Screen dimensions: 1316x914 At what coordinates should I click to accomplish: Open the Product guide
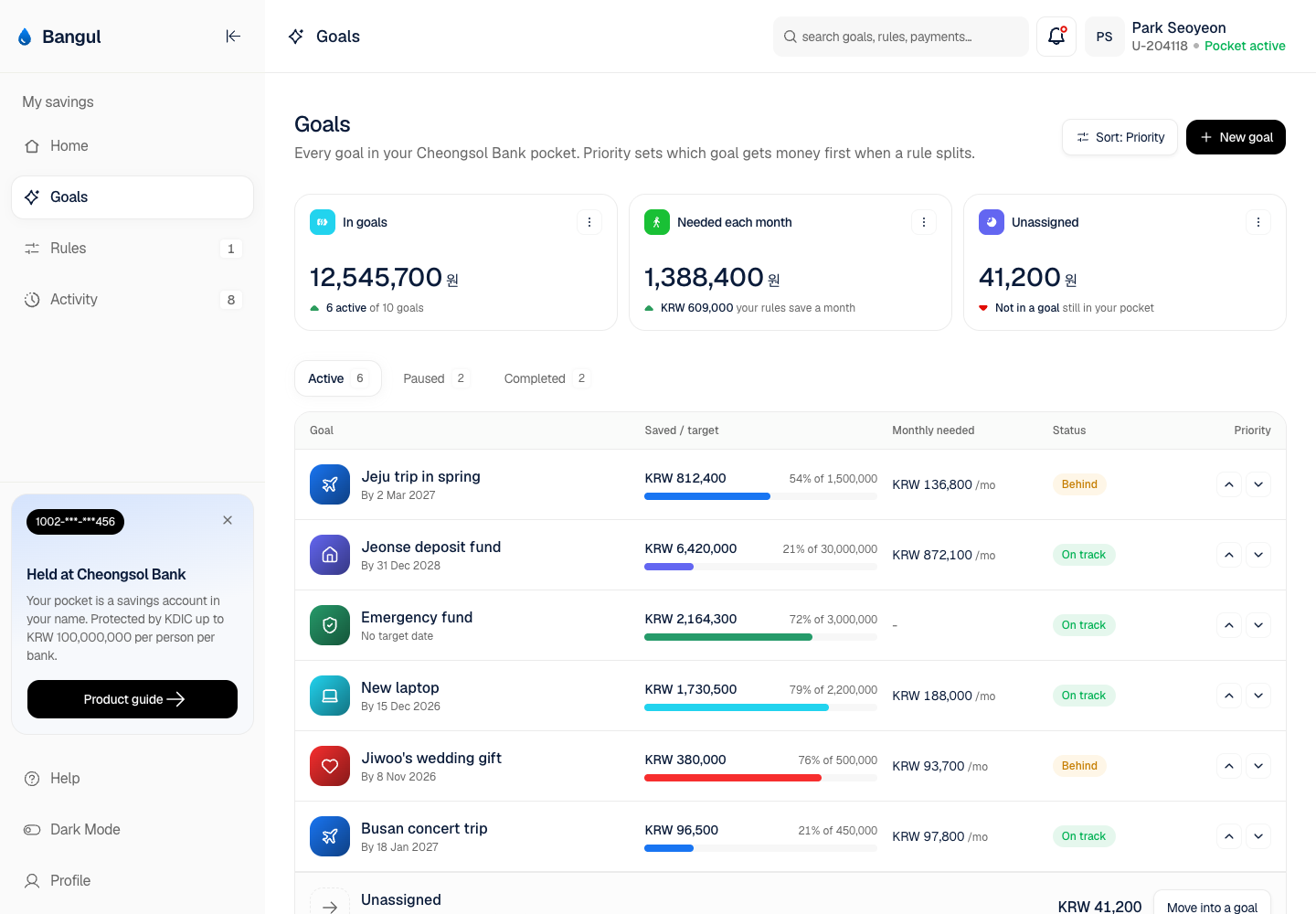click(x=133, y=699)
